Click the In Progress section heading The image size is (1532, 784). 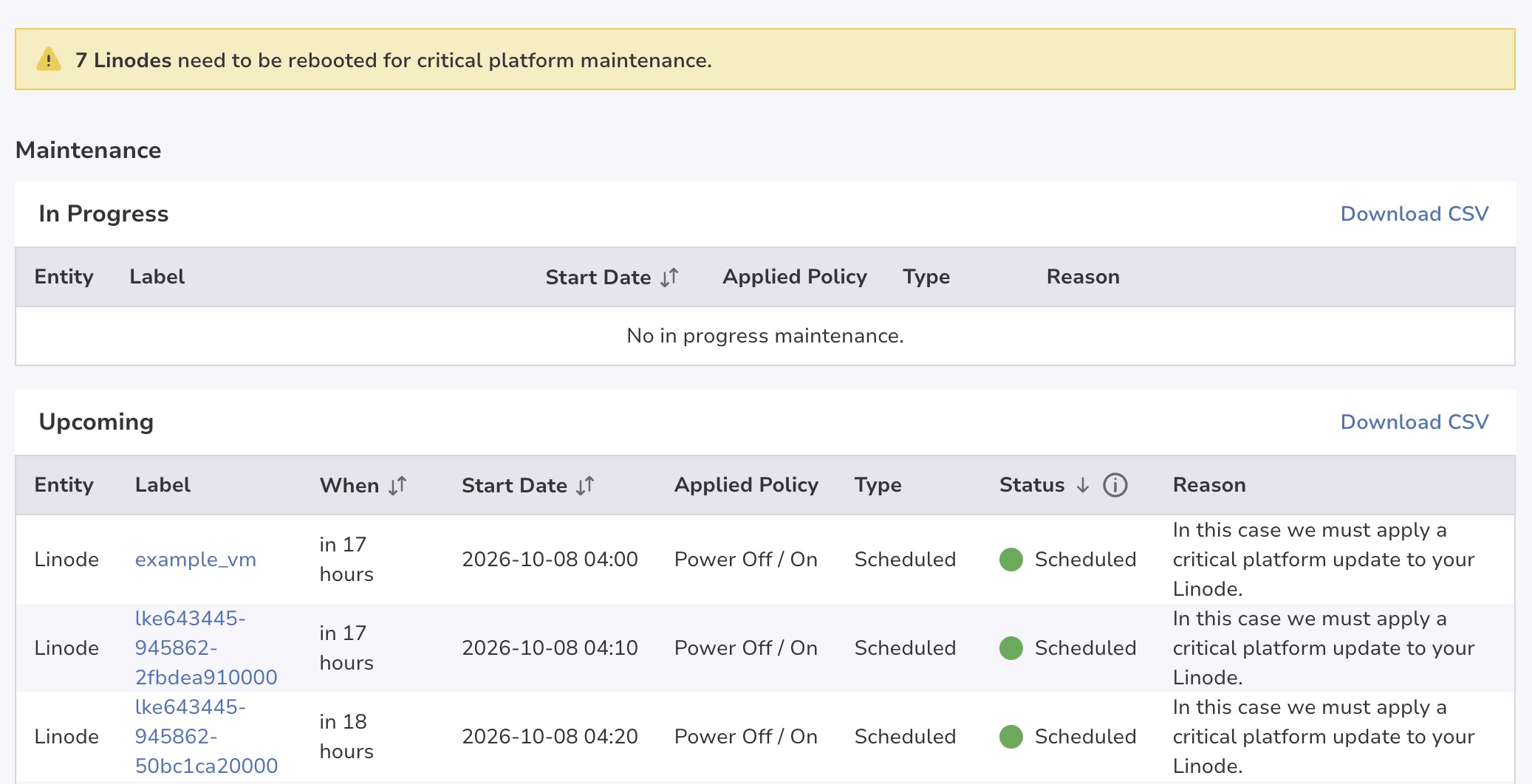[x=103, y=214]
